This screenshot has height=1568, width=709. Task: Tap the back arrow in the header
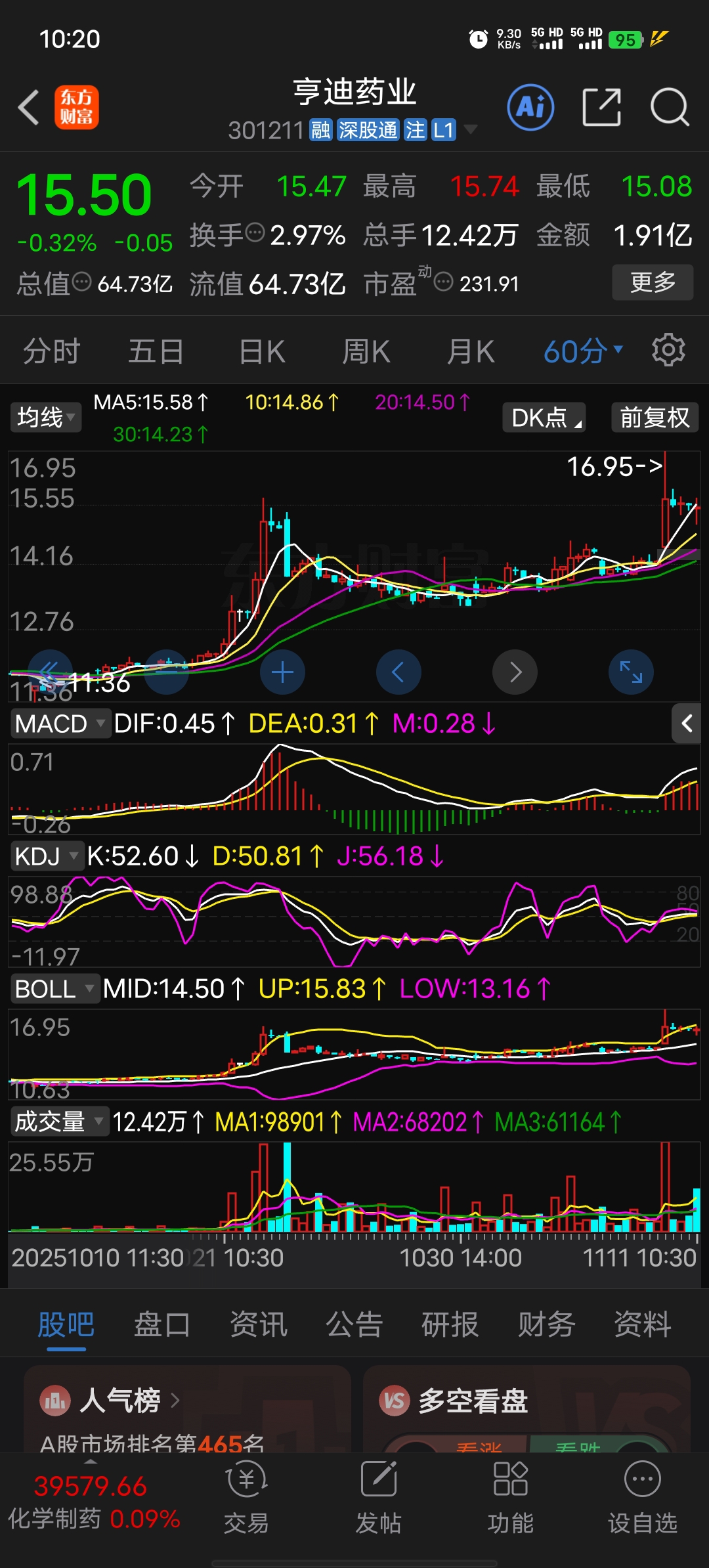pos(29,108)
